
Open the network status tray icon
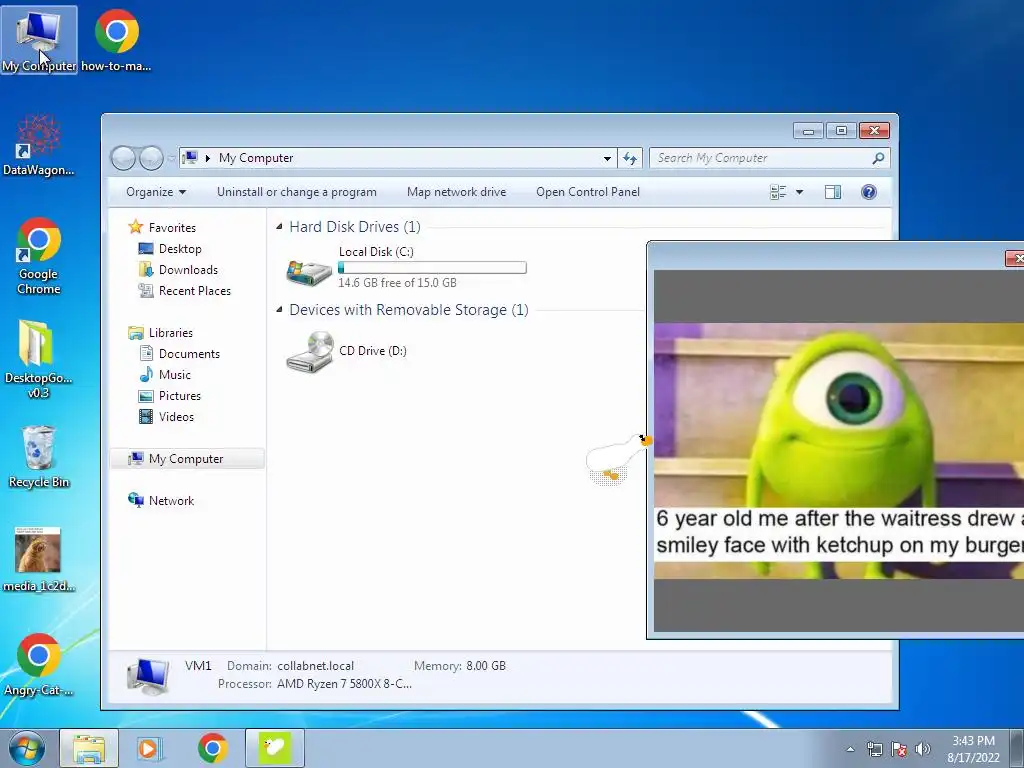(874, 749)
